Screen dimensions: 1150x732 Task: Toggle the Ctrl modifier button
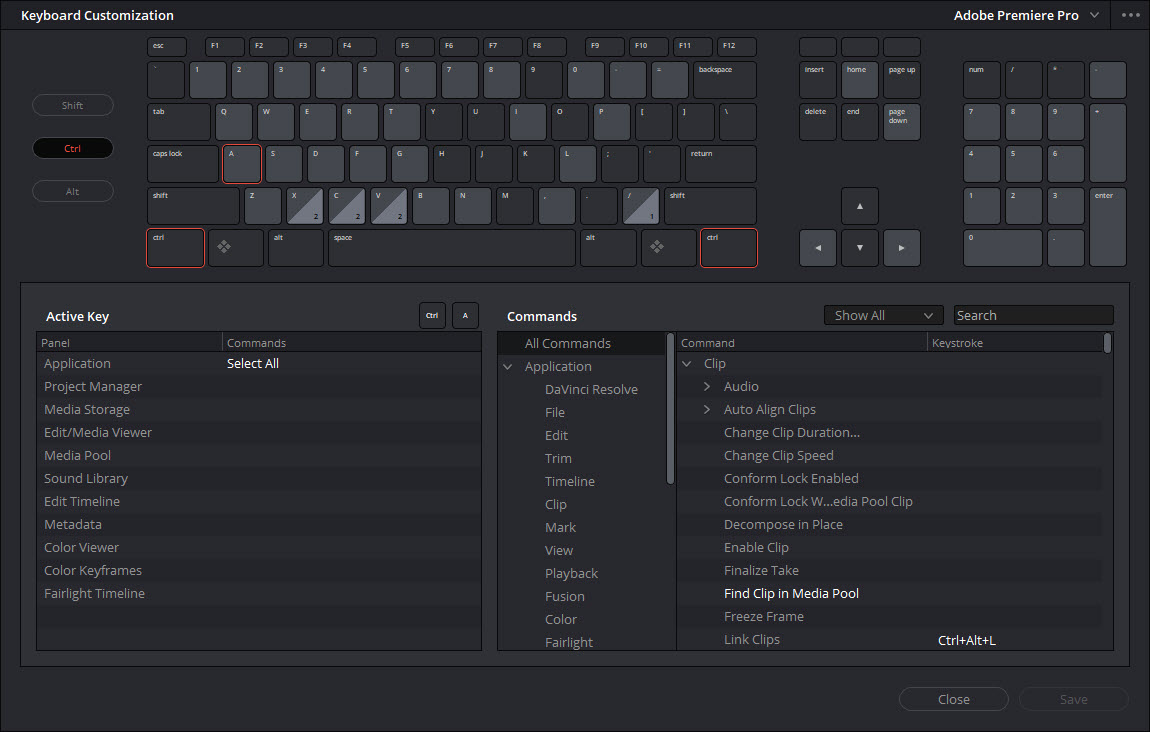73,149
